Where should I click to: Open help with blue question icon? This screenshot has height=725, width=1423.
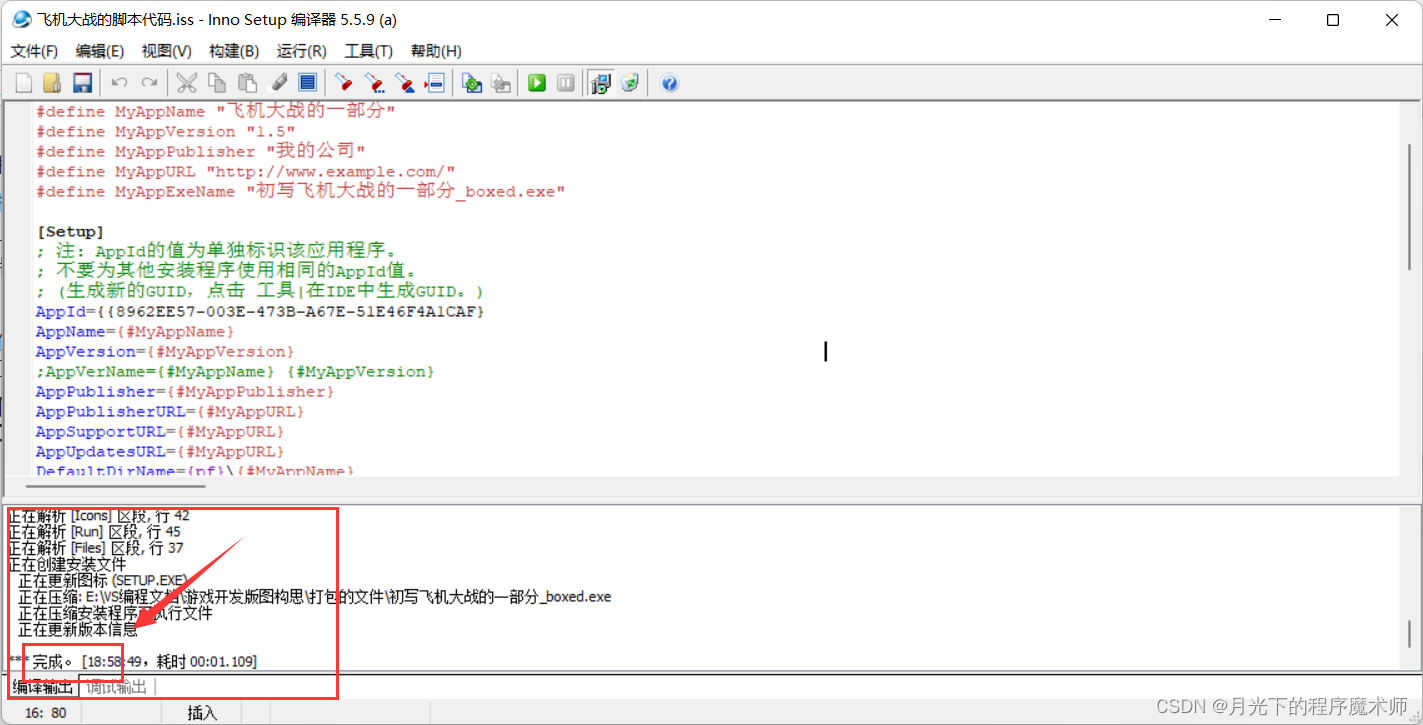[x=670, y=83]
